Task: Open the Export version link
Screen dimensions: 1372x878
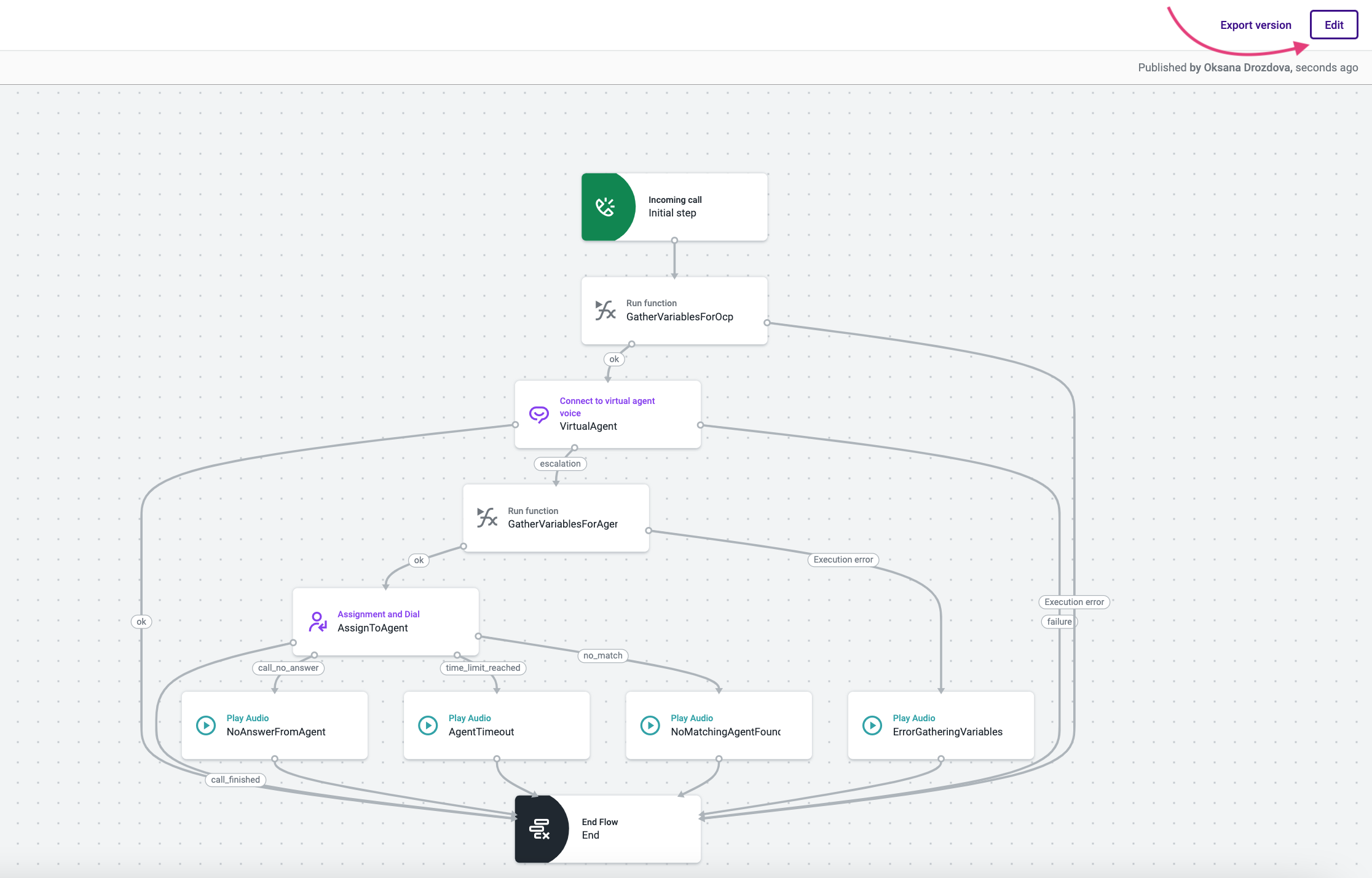Action: 1255,25
